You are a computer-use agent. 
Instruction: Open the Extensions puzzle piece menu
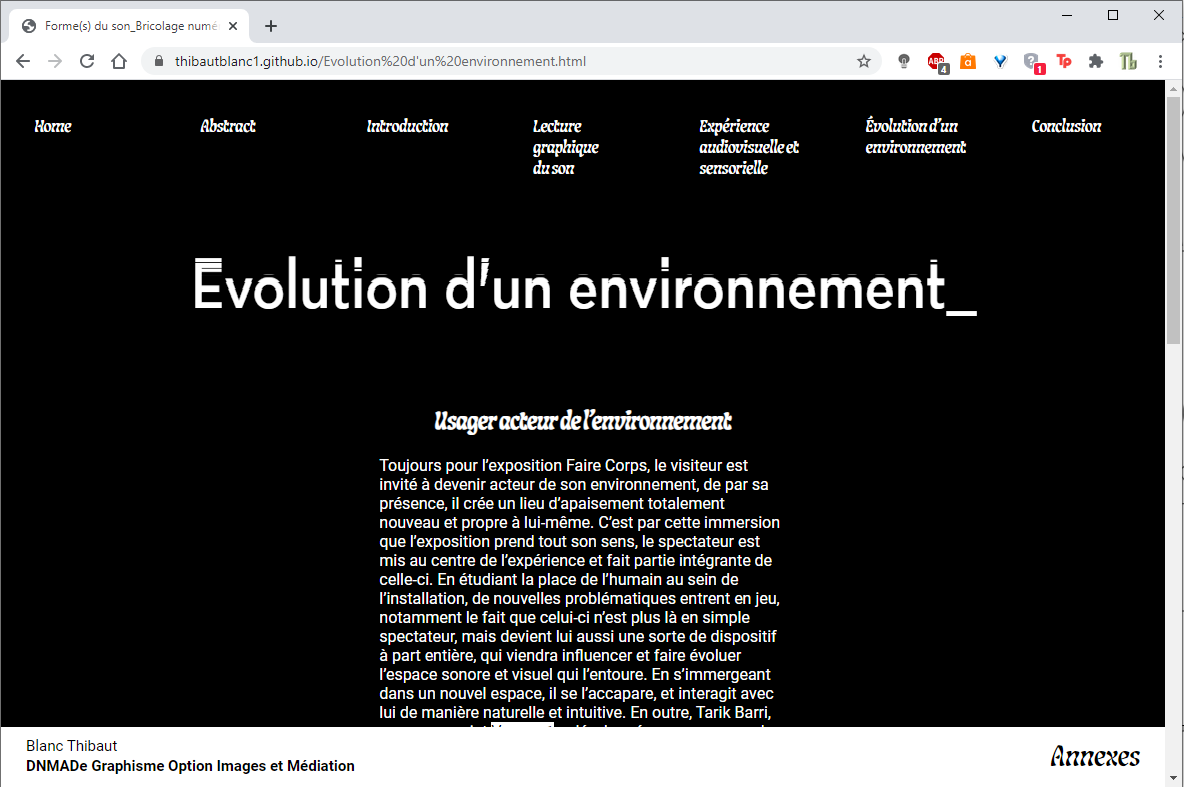1096,61
